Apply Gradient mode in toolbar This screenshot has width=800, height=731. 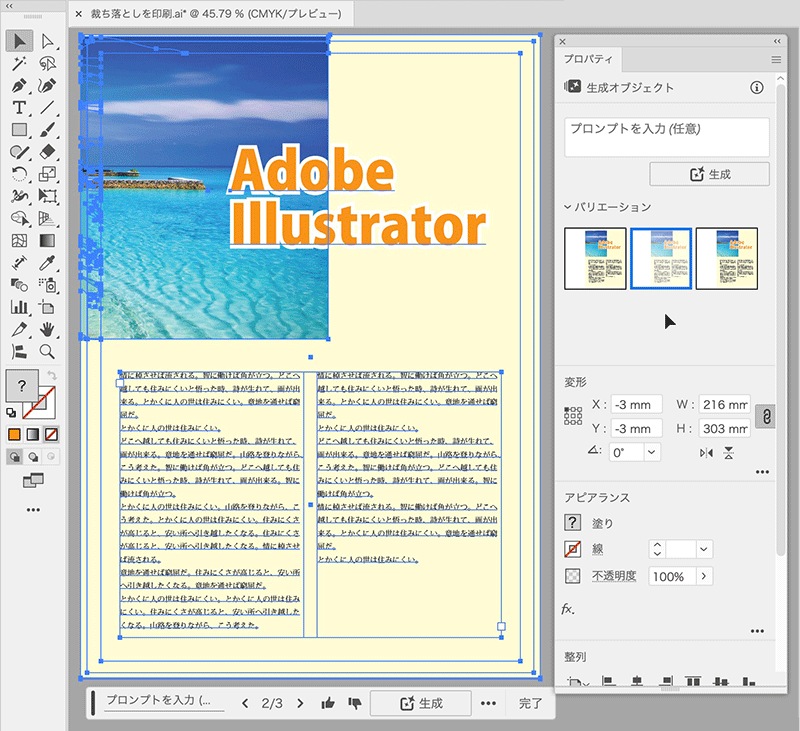coord(33,434)
